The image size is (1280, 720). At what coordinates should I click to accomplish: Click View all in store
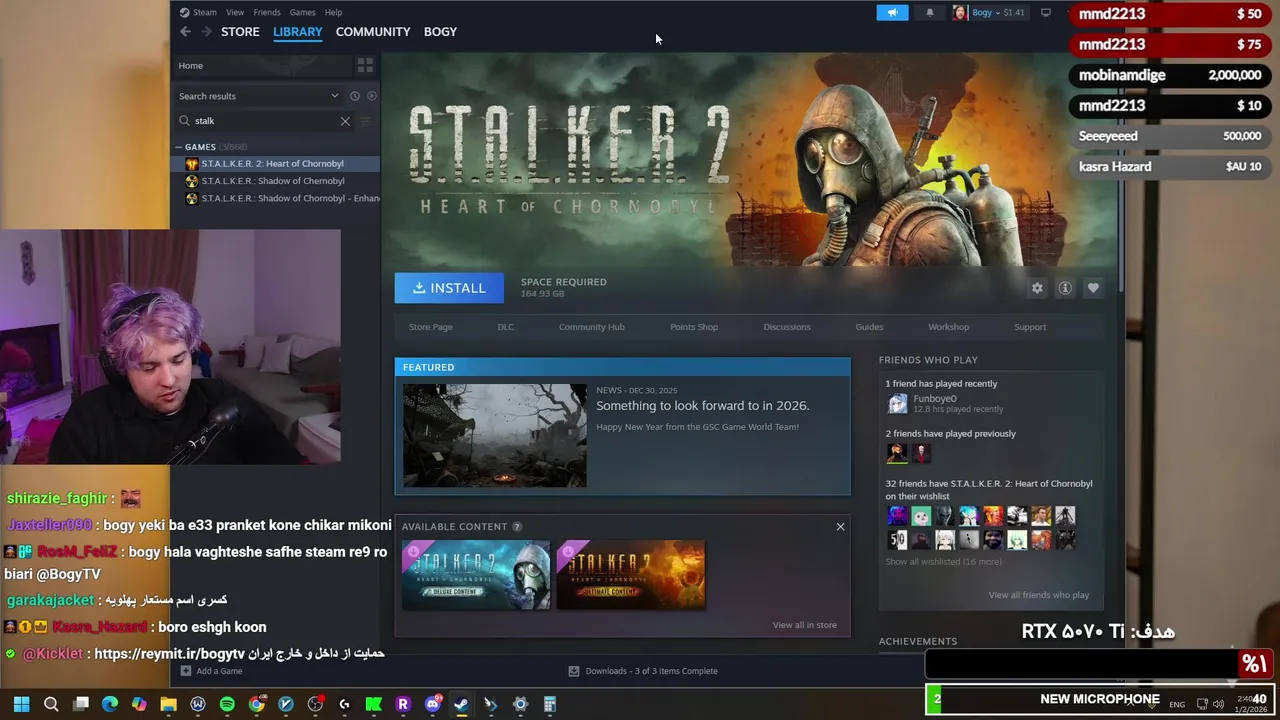click(804, 625)
